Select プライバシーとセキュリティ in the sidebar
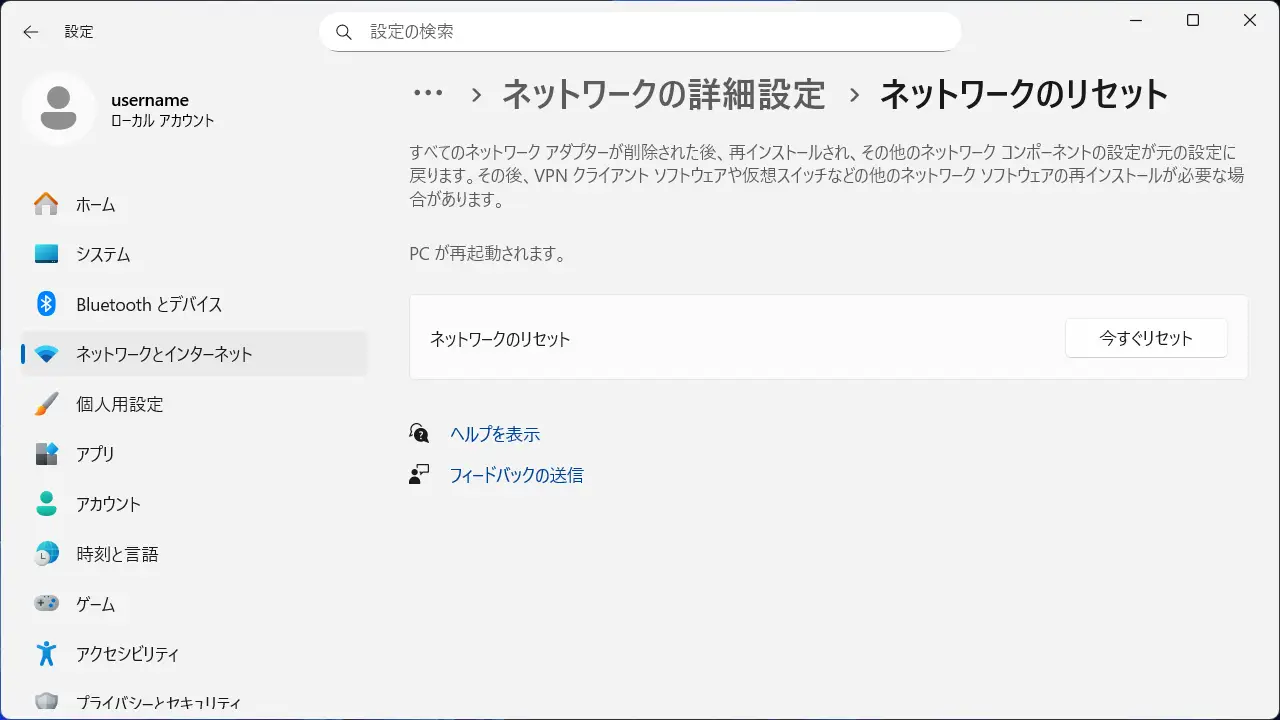 tap(158, 702)
